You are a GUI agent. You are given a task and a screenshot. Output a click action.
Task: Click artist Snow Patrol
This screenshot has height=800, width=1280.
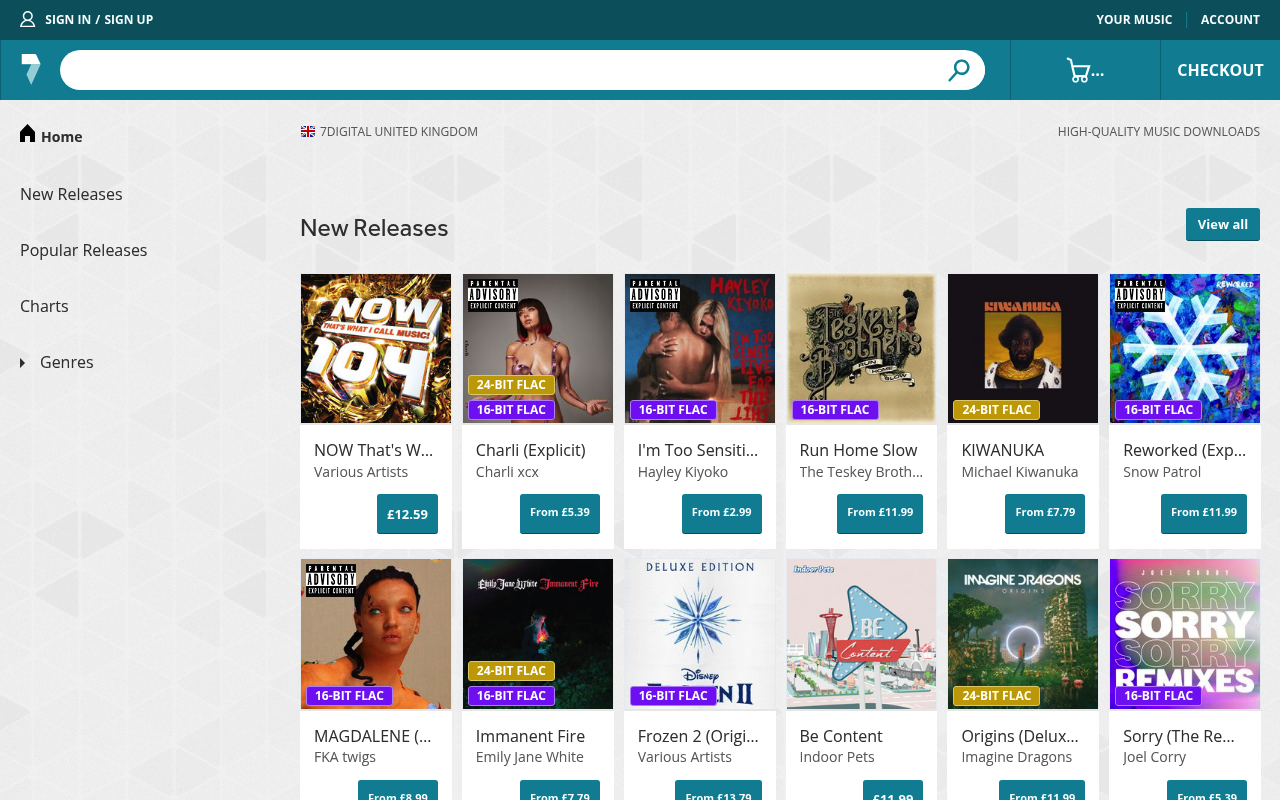(x=1162, y=472)
